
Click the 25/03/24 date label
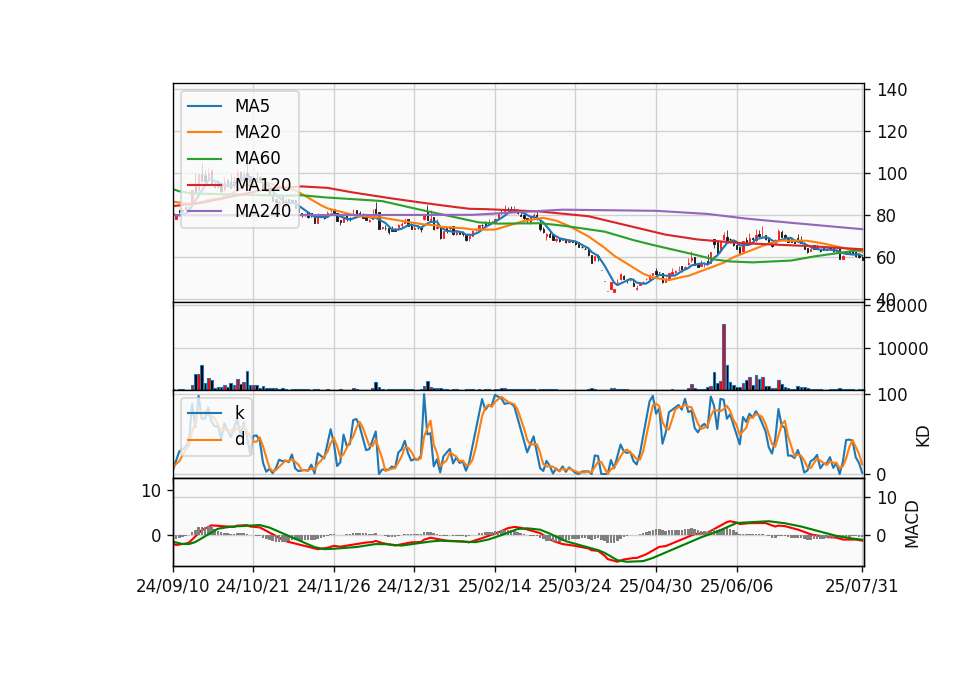click(x=575, y=586)
